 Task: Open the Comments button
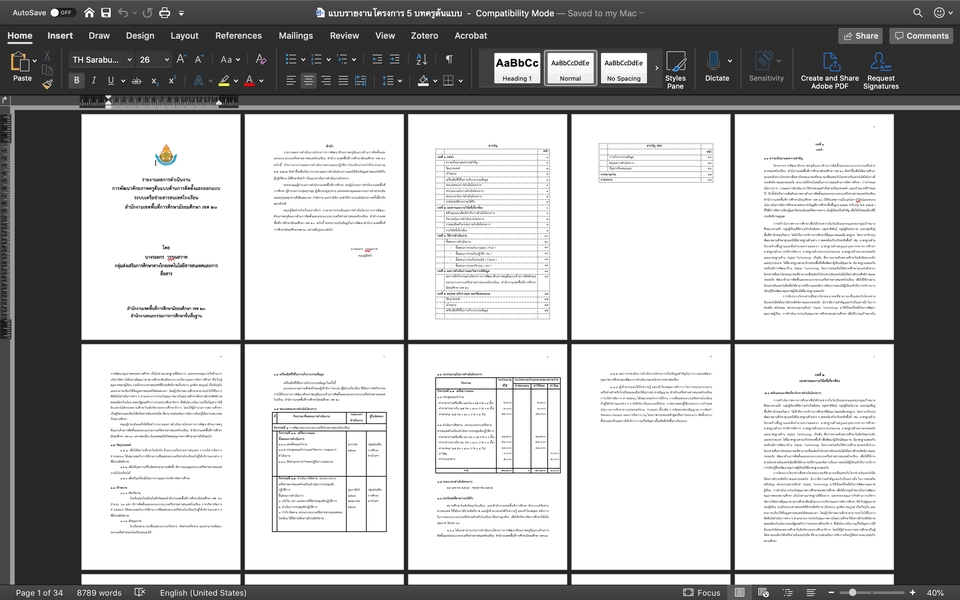(x=921, y=36)
